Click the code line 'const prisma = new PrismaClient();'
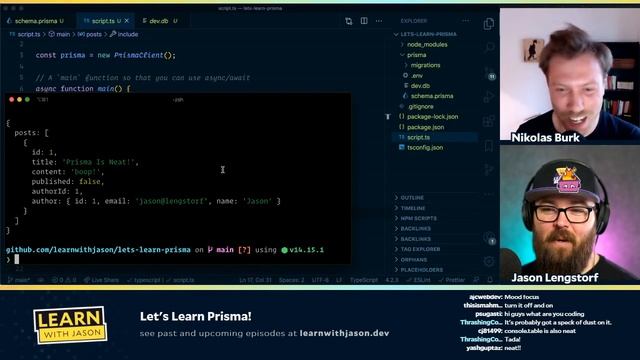 point(105,55)
